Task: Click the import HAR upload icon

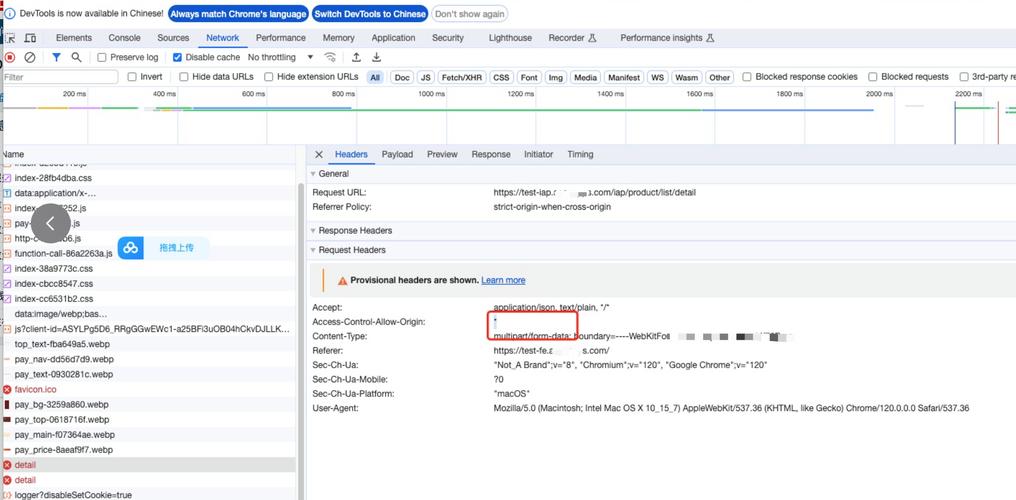Action: [356, 58]
